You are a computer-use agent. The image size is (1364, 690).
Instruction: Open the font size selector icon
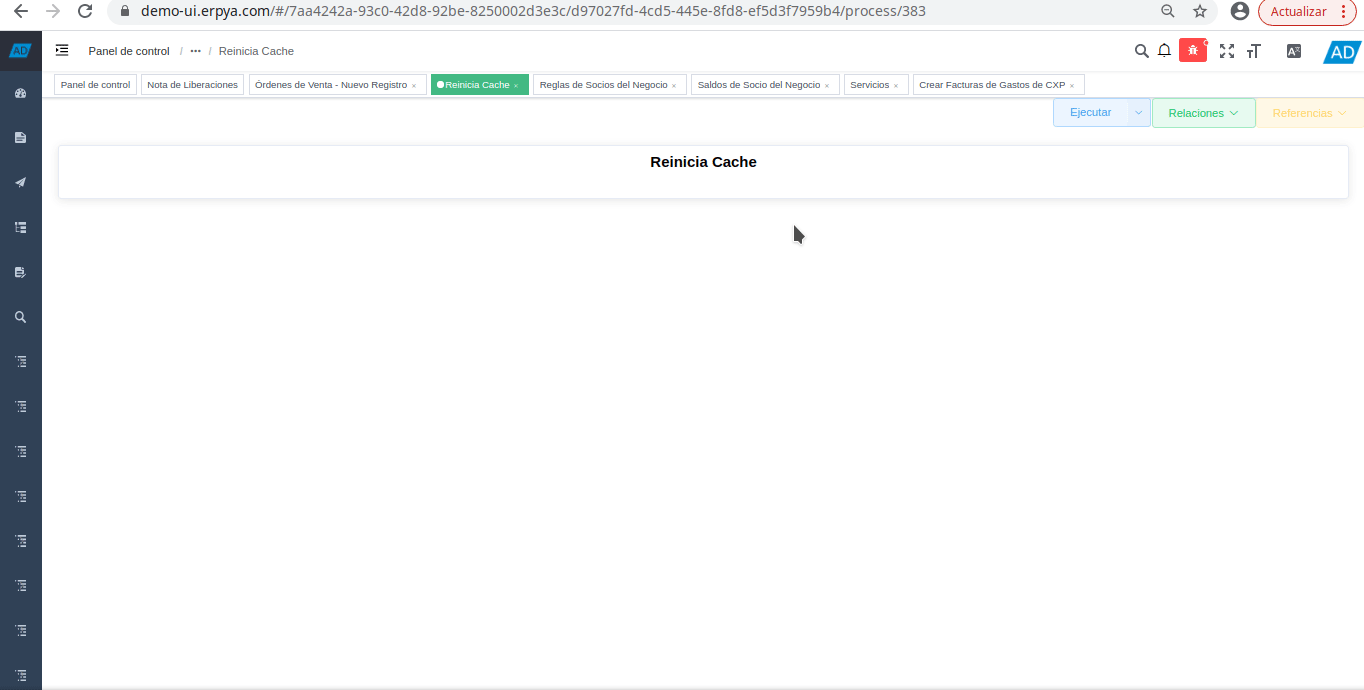tap(1254, 51)
